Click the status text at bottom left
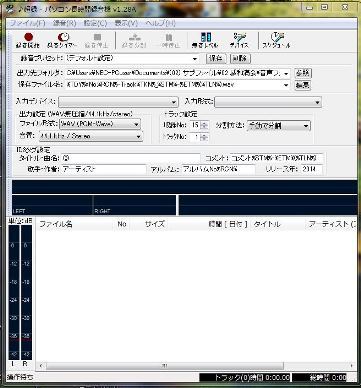The image size is (361, 388). [20, 377]
